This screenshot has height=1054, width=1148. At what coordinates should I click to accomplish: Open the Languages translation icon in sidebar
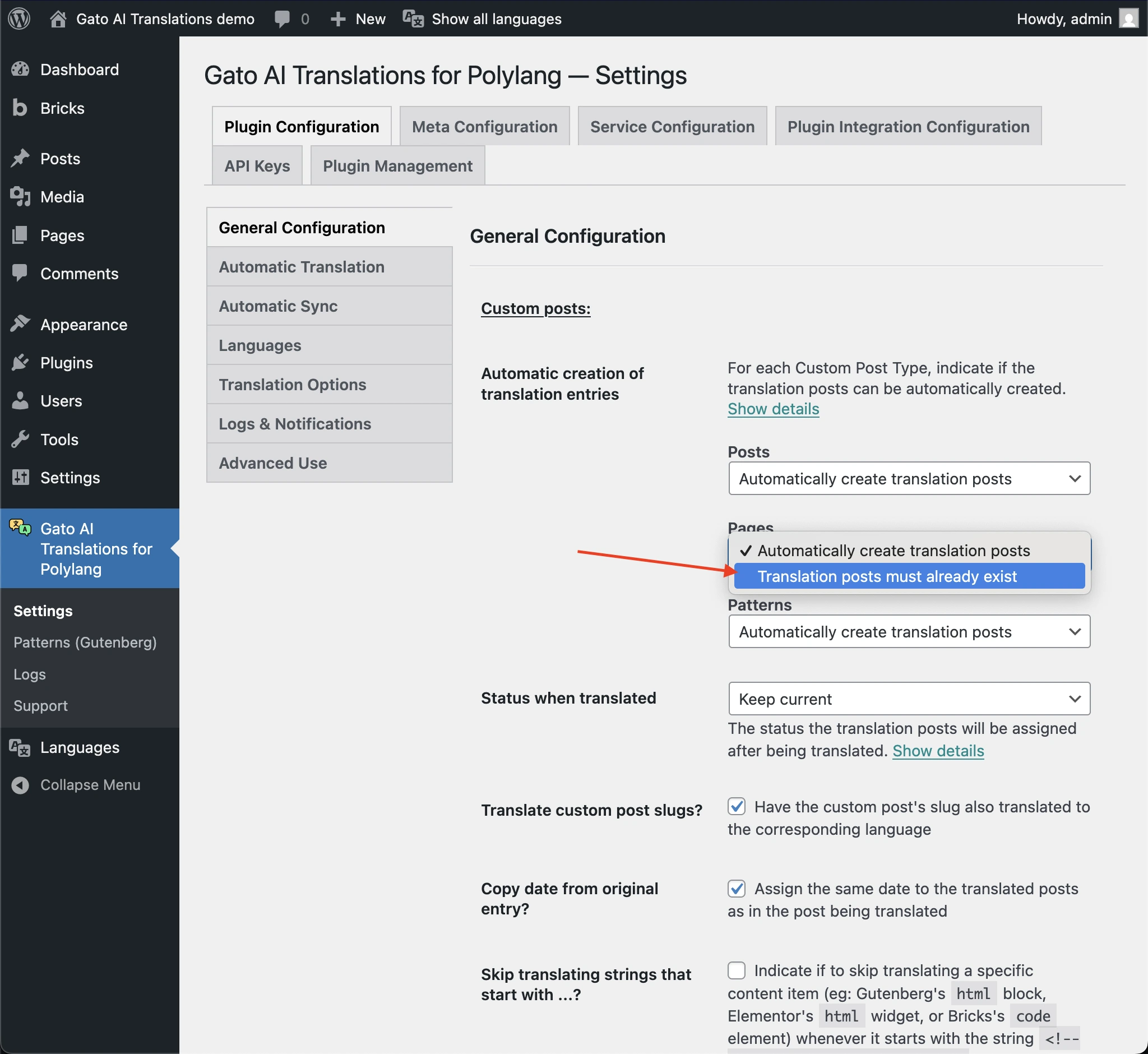click(x=19, y=748)
